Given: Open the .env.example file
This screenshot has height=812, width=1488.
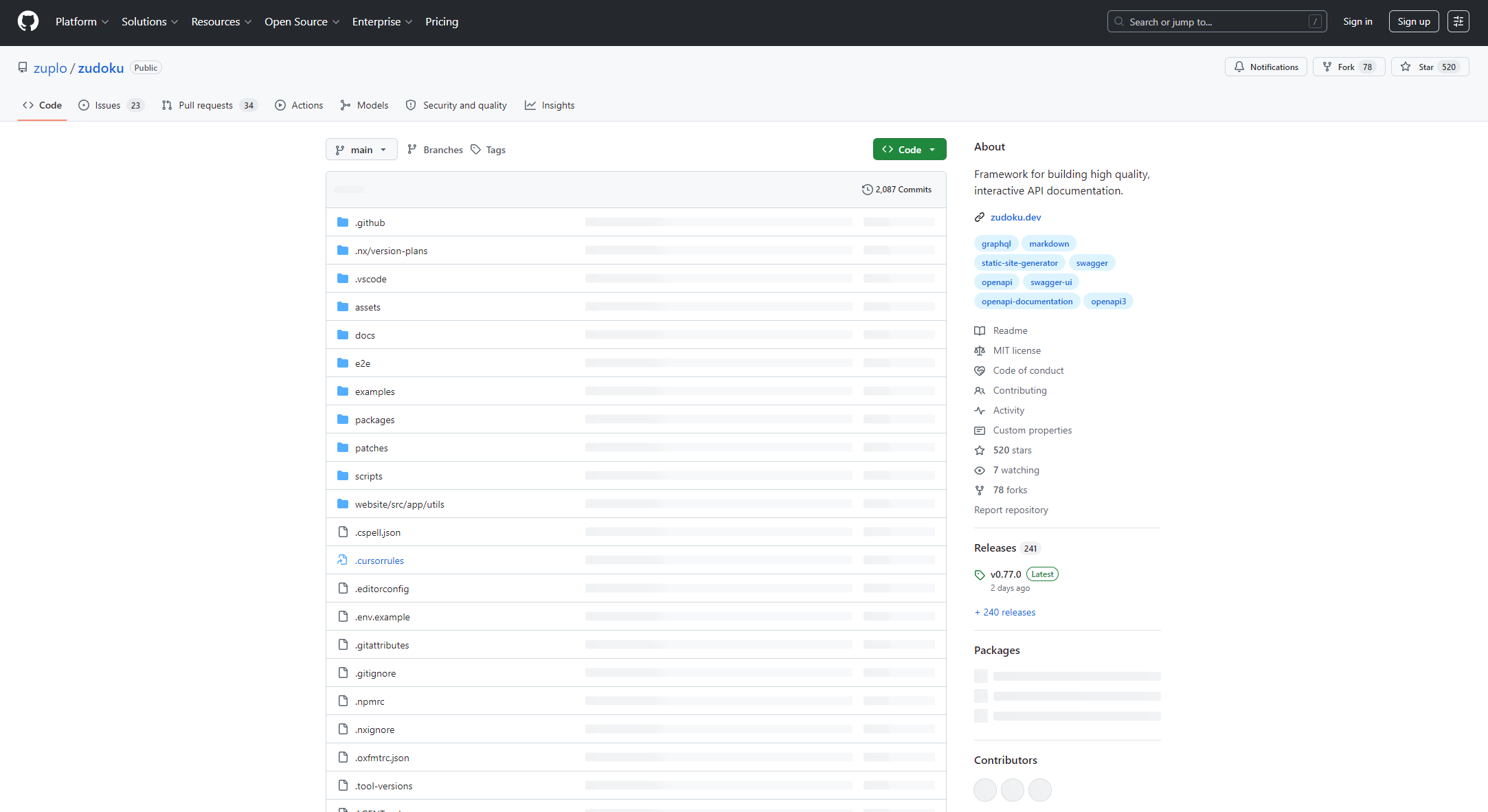Looking at the screenshot, I should click(x=383, y=617).
